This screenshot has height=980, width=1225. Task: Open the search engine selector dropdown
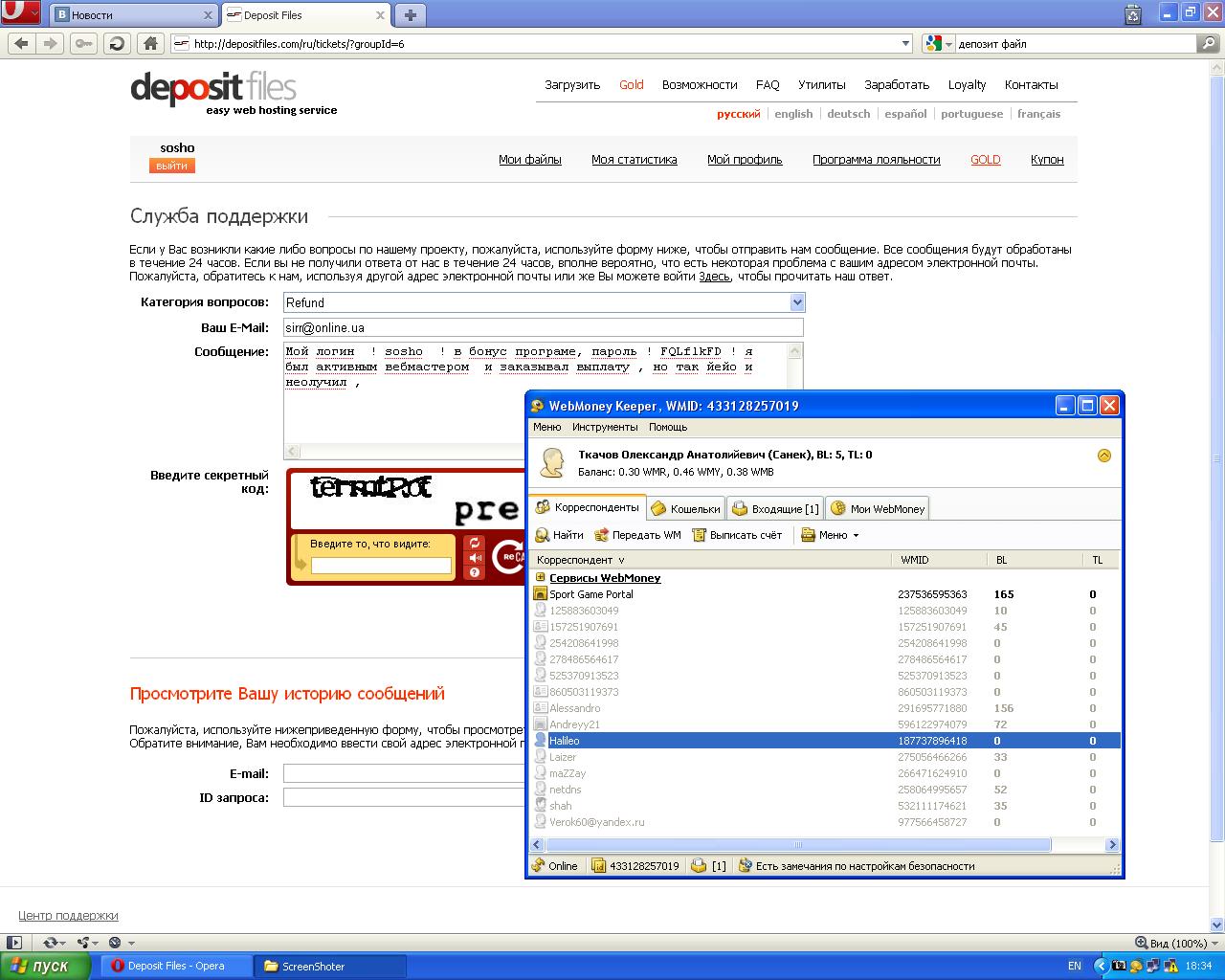click(x=939, y=43)
